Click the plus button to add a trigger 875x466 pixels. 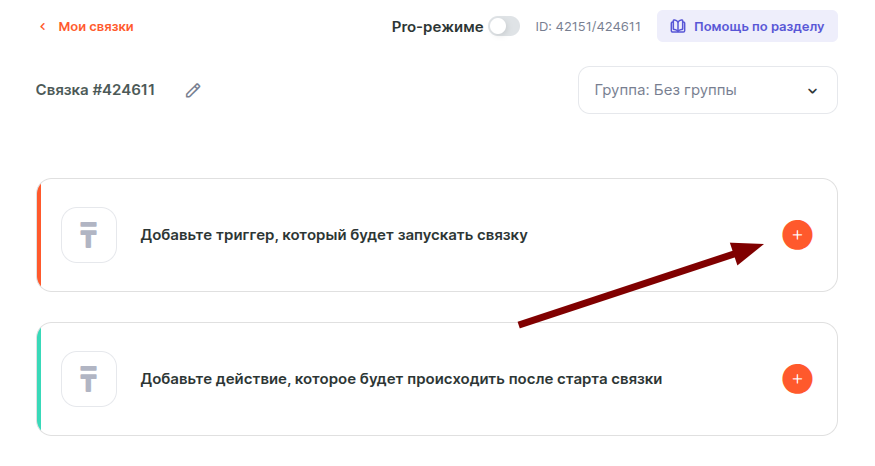(796, 235)
